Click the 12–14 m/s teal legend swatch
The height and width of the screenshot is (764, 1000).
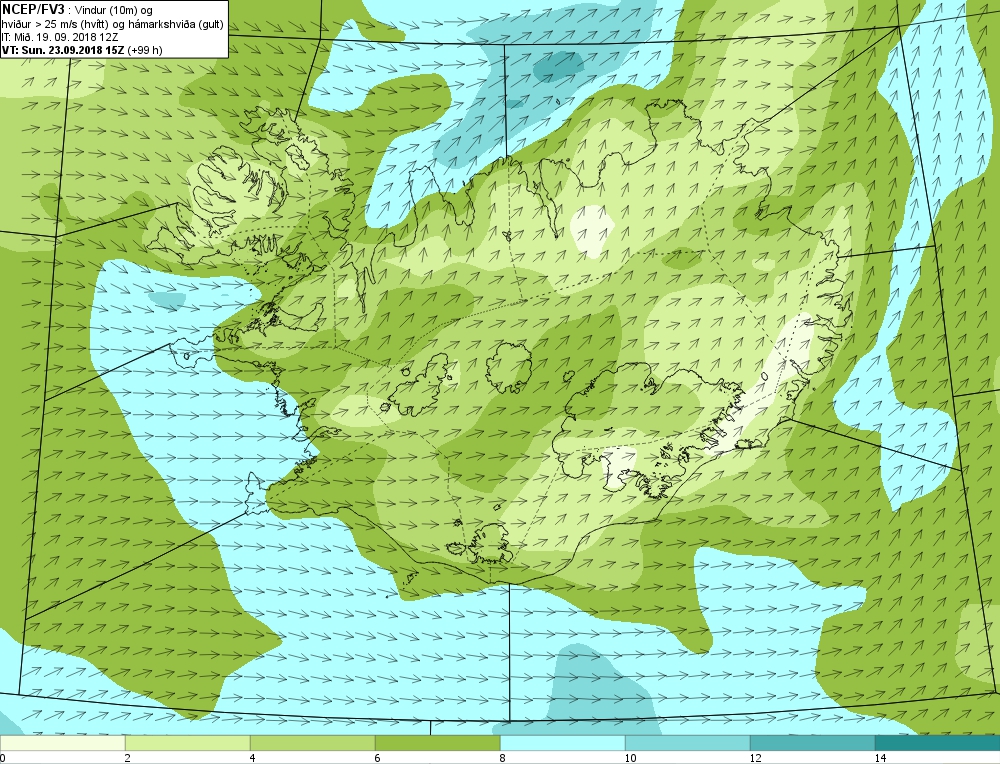(x=812, y=744)
